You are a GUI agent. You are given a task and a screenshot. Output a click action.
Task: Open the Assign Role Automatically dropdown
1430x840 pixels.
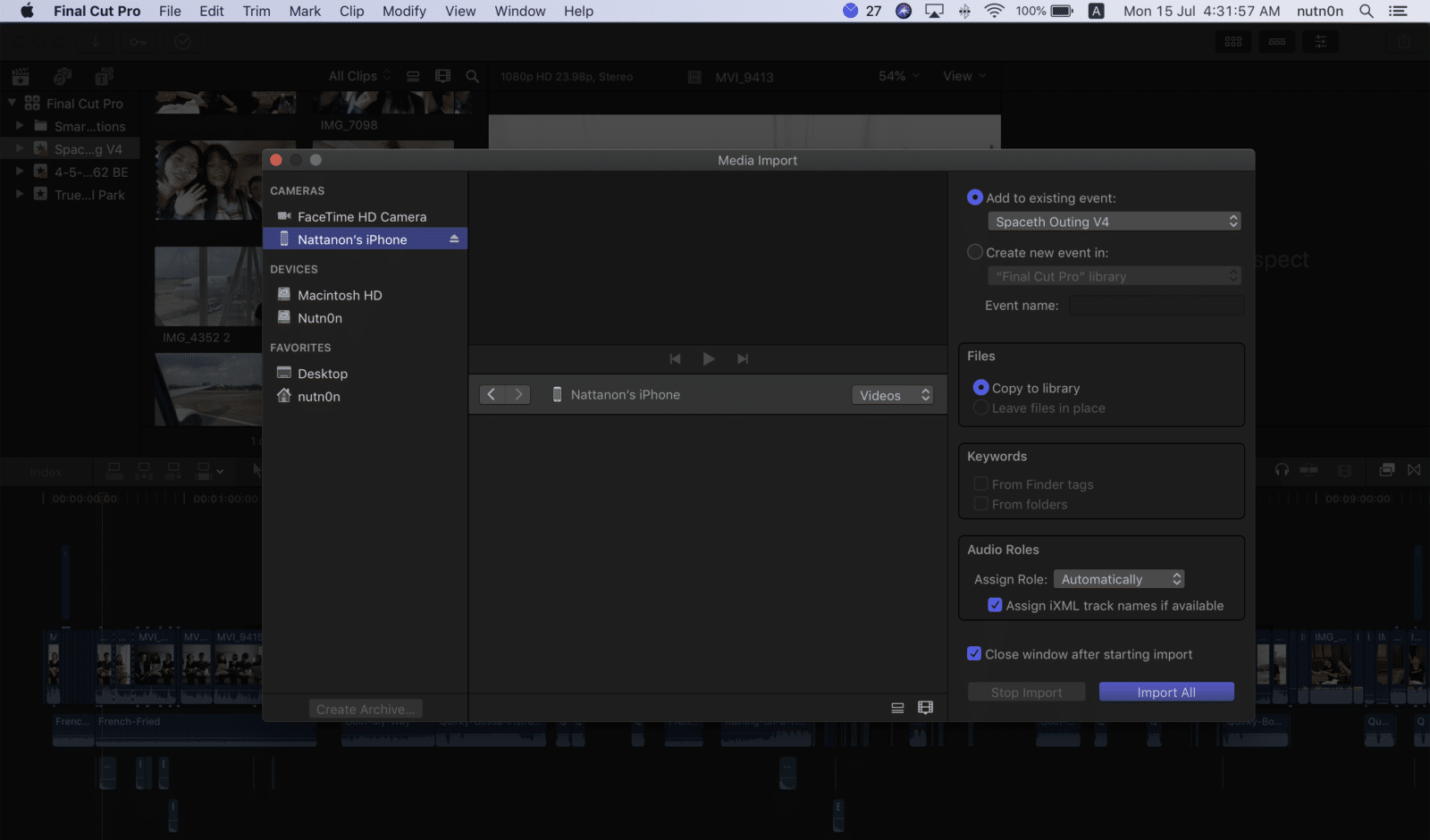pyautogui.click(x=1119, y=580)
